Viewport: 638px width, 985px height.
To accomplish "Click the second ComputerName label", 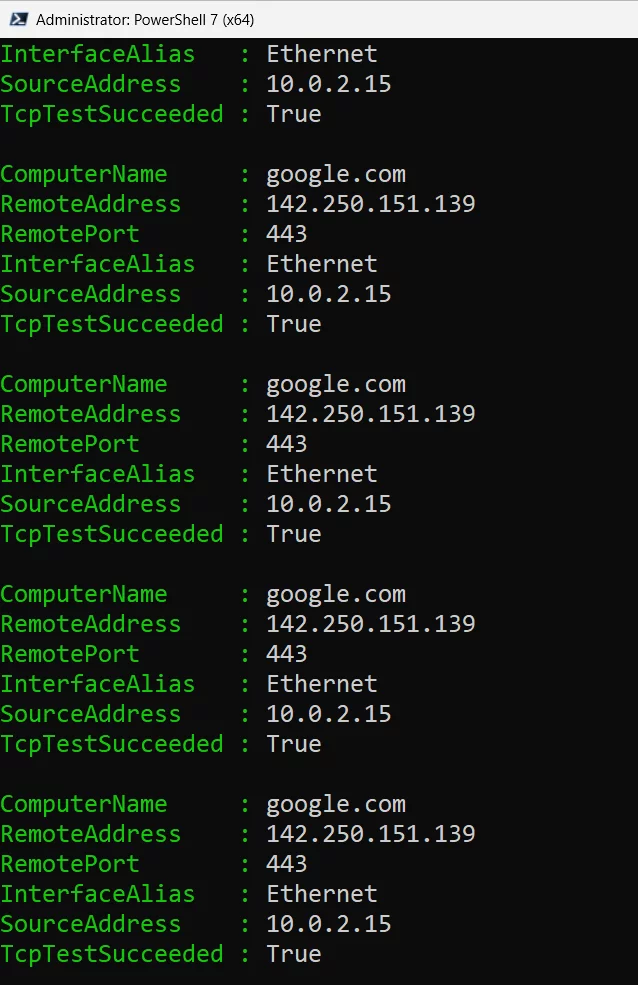I will [x=84, y=384].
